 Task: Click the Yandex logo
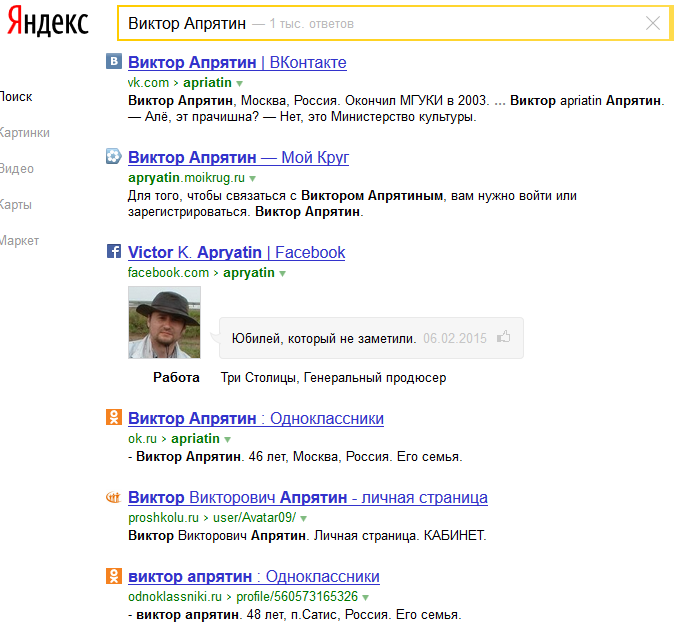46,23
